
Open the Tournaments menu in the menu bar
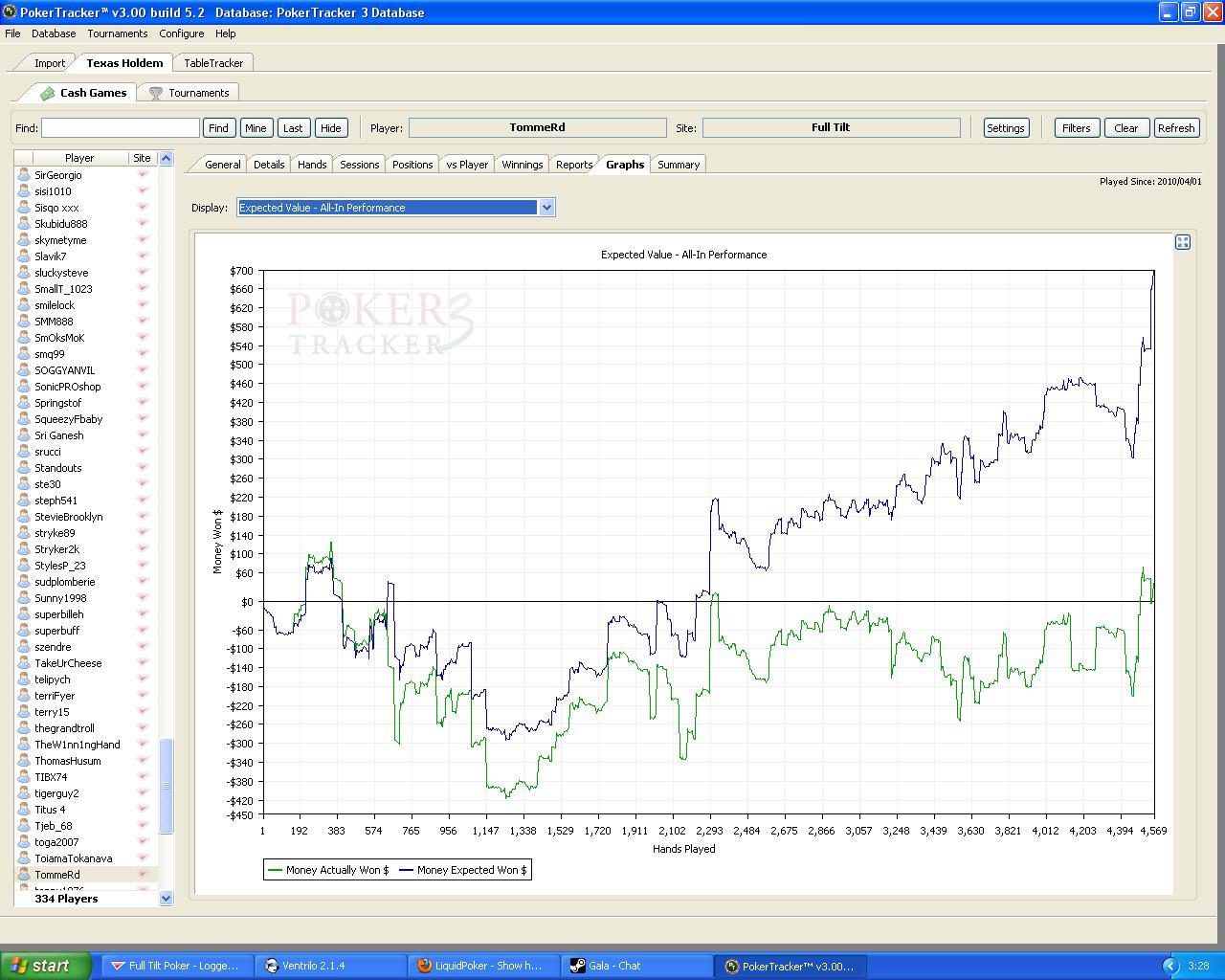[118, 33]
